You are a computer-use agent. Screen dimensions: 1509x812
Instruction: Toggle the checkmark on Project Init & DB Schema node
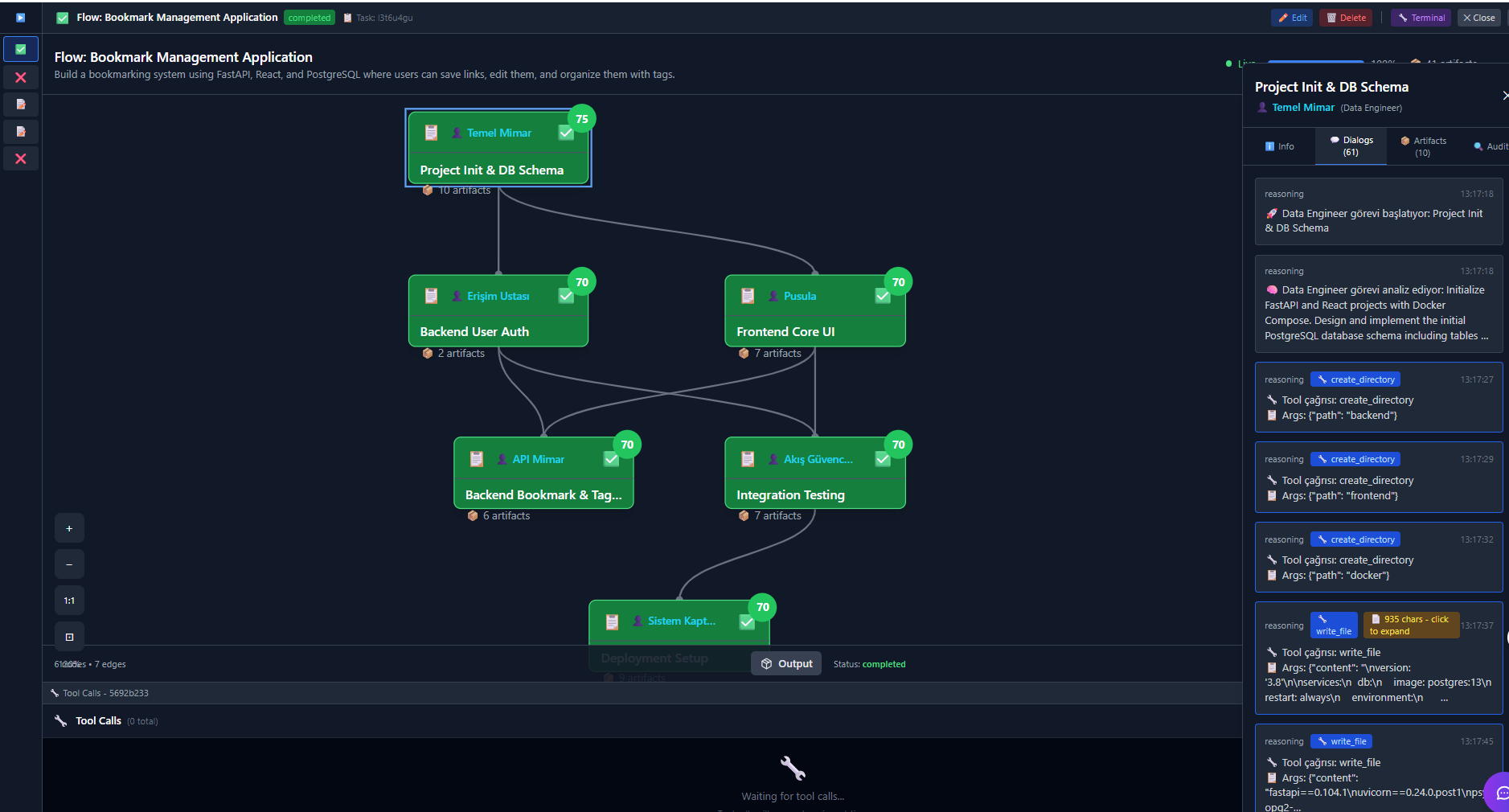[x=567, y=133]
